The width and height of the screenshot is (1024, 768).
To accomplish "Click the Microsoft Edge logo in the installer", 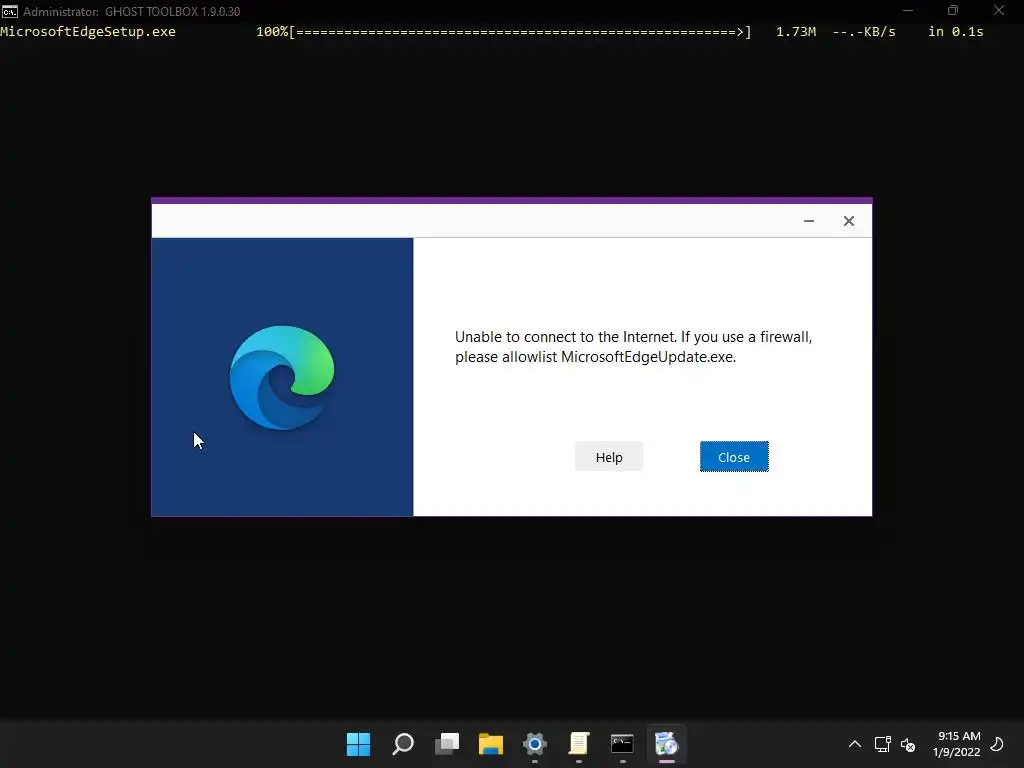I will (281, 377).
